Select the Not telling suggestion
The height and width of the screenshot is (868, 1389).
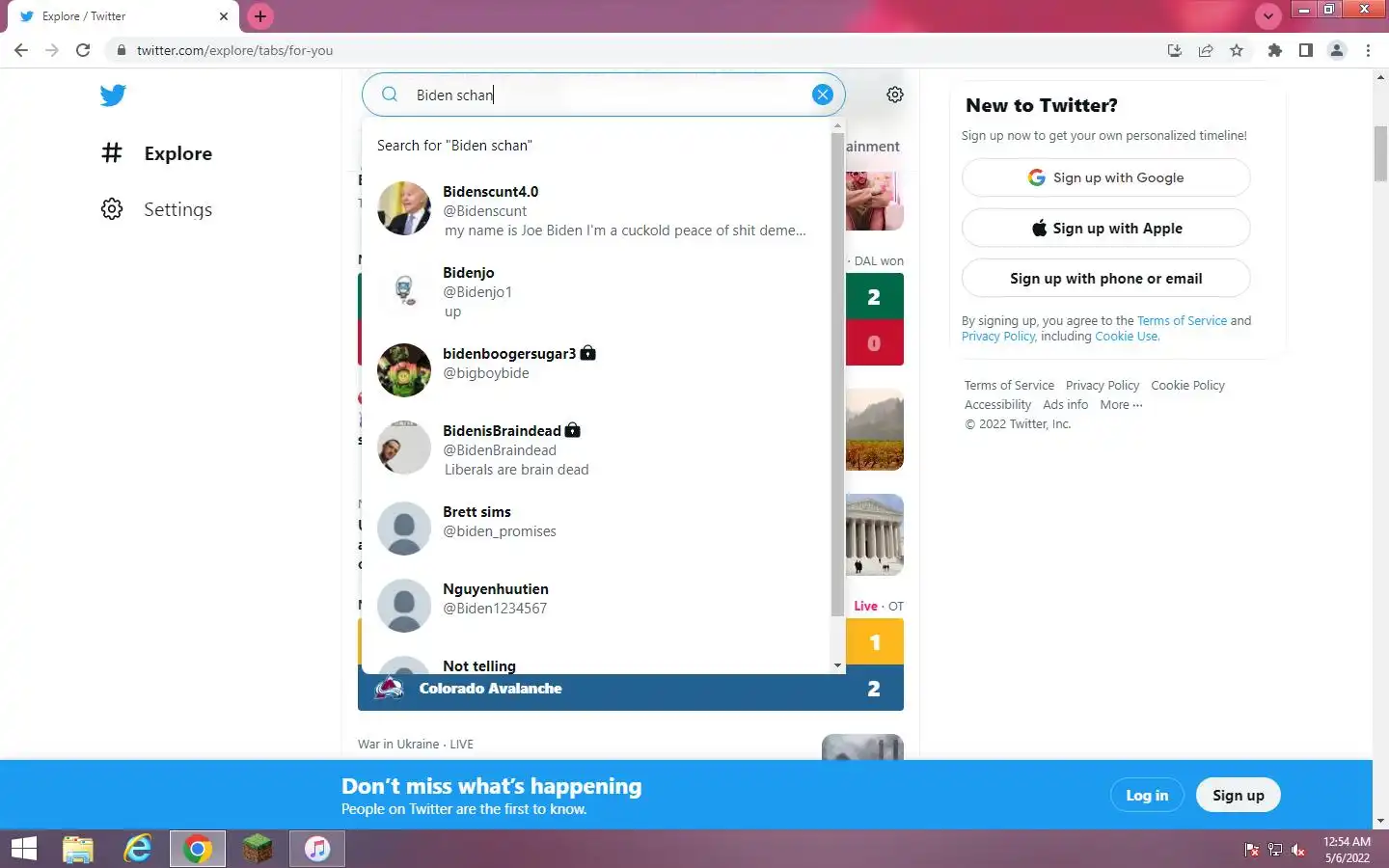click(x=596, y=662)
